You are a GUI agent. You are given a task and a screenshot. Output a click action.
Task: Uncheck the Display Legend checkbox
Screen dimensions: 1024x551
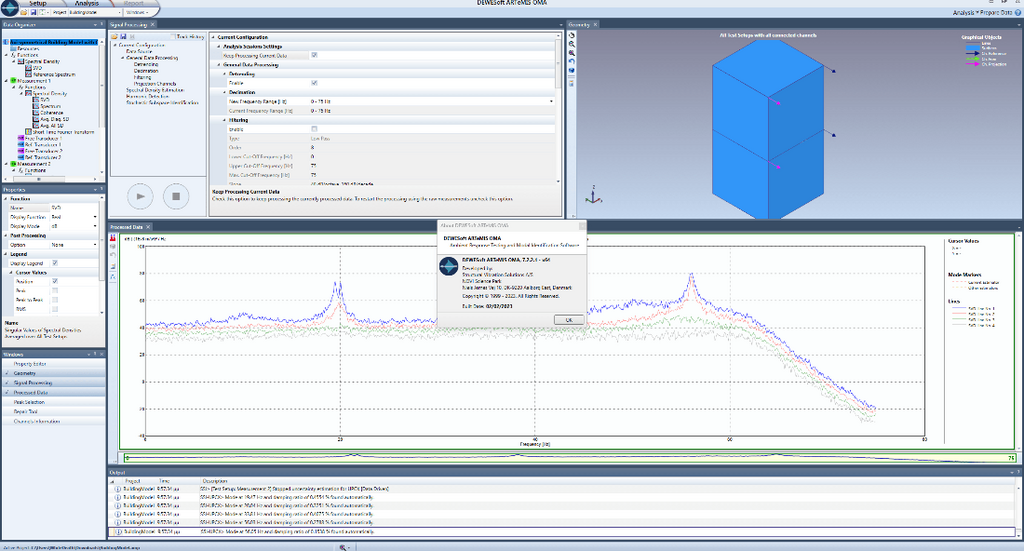pos(55,263)
